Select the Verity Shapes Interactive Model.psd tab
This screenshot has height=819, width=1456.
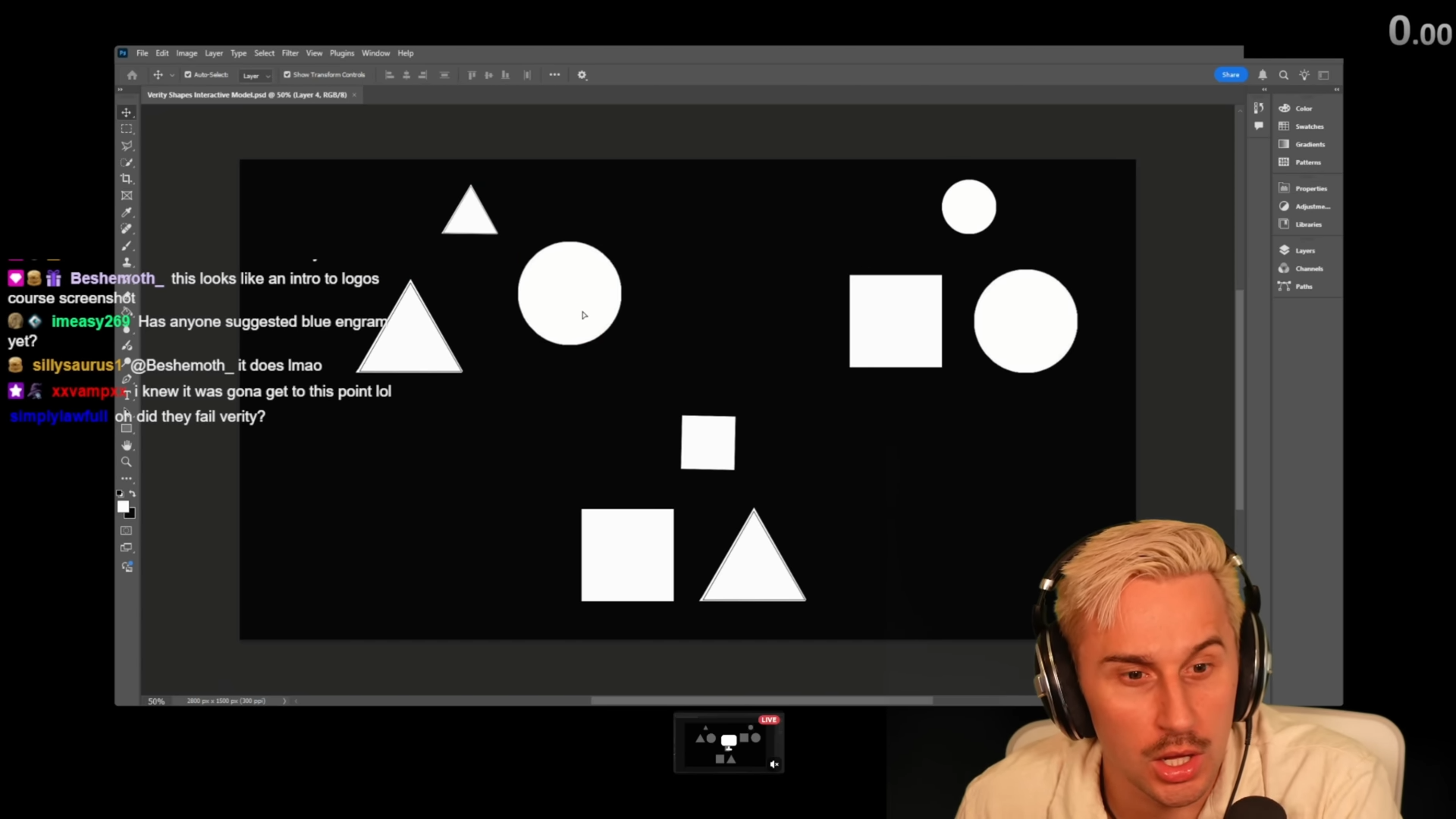(x=246, y=95)
